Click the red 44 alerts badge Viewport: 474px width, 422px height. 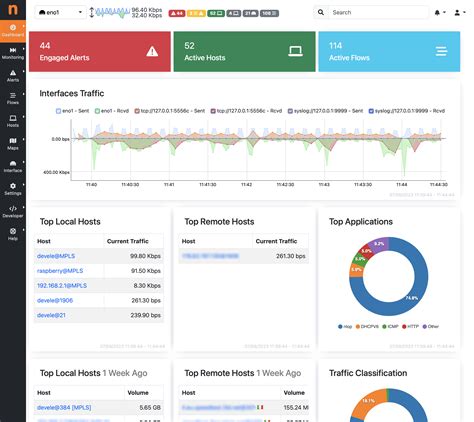(177, 13)
